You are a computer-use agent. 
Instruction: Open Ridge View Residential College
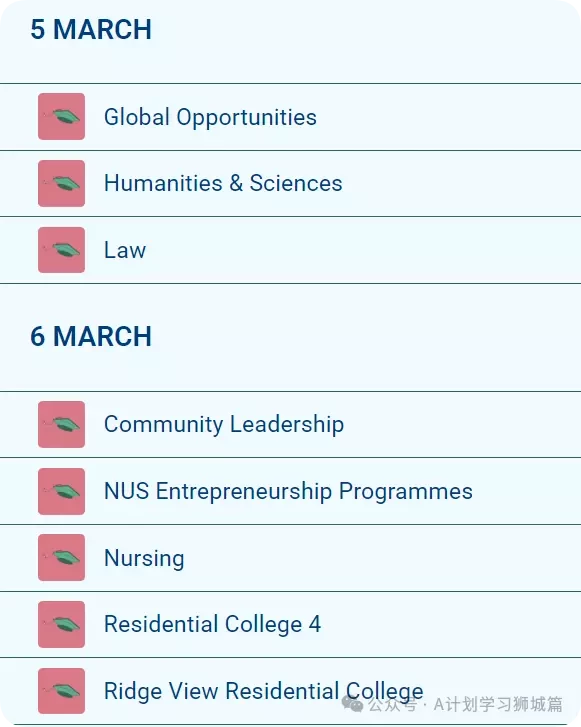coord(290,691)
